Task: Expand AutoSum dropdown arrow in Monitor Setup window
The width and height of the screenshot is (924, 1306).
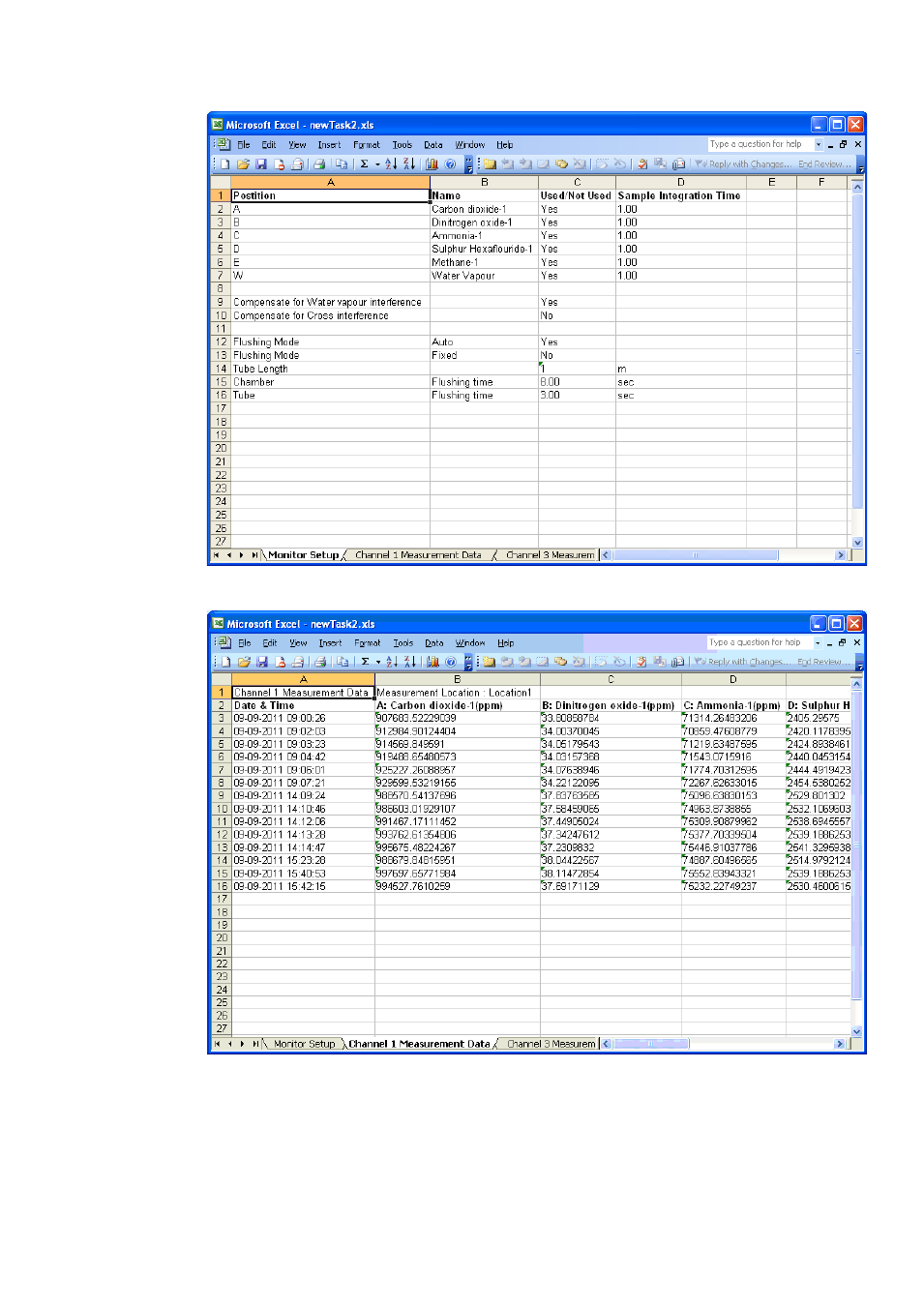Action: pyautogui.click(x=377, y=164)
